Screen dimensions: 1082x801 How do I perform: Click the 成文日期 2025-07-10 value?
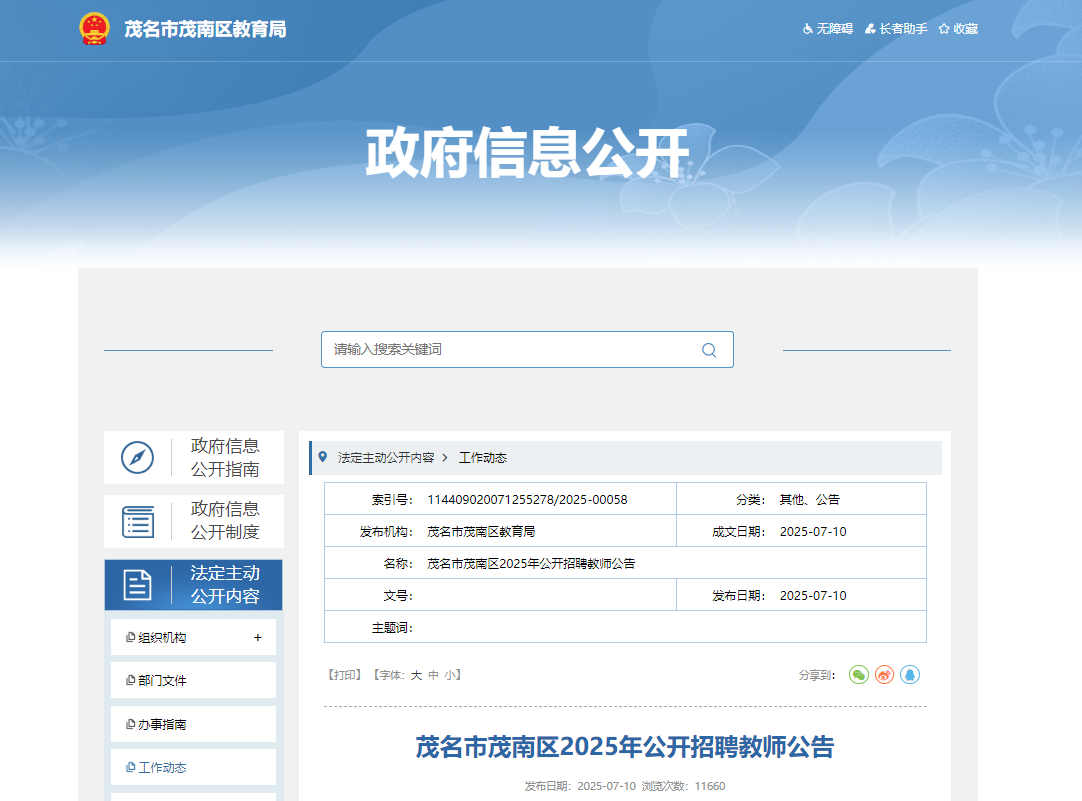[813, 532]
